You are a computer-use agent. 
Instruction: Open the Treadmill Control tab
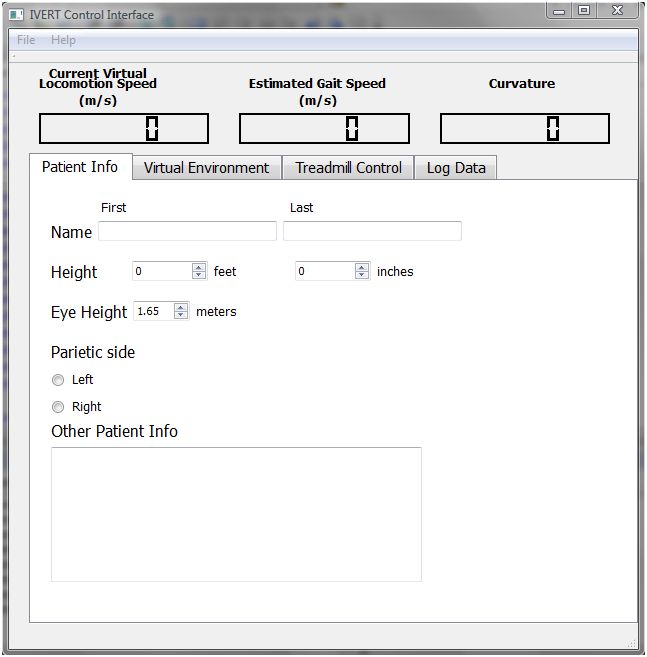click(x=348, y=168)
